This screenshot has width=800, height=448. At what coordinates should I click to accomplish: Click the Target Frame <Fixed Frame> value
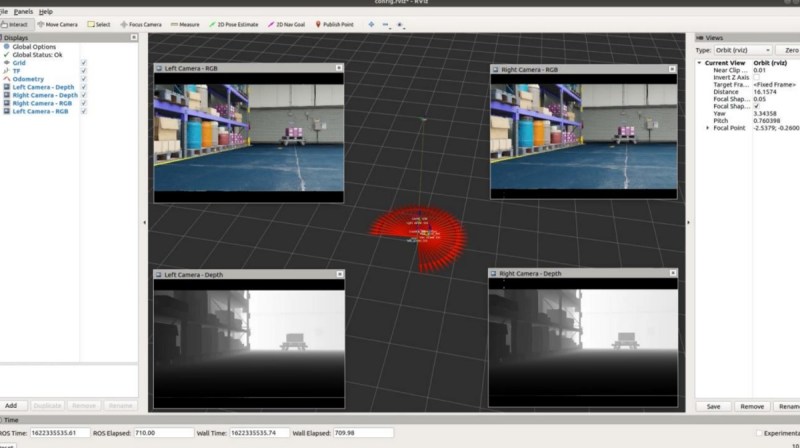[x=774, y=85]
